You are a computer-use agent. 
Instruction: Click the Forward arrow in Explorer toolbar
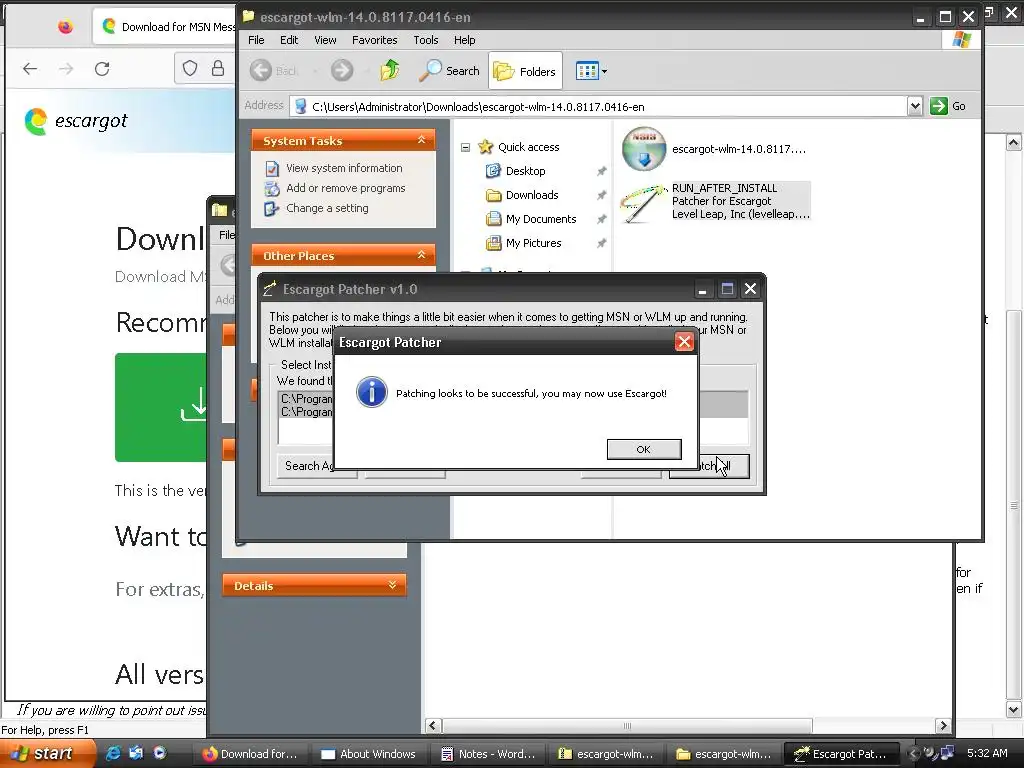click(x=342, y=70)
